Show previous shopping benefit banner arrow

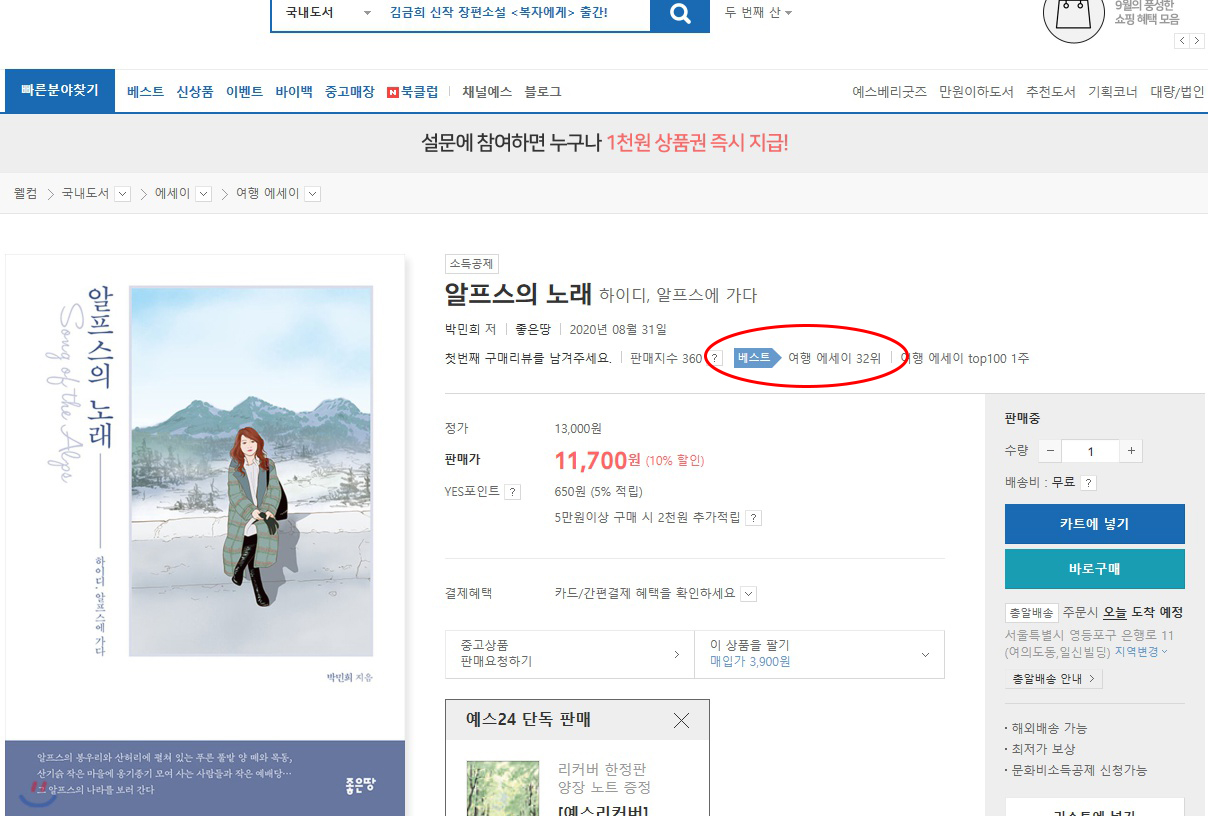(1182, 40)
